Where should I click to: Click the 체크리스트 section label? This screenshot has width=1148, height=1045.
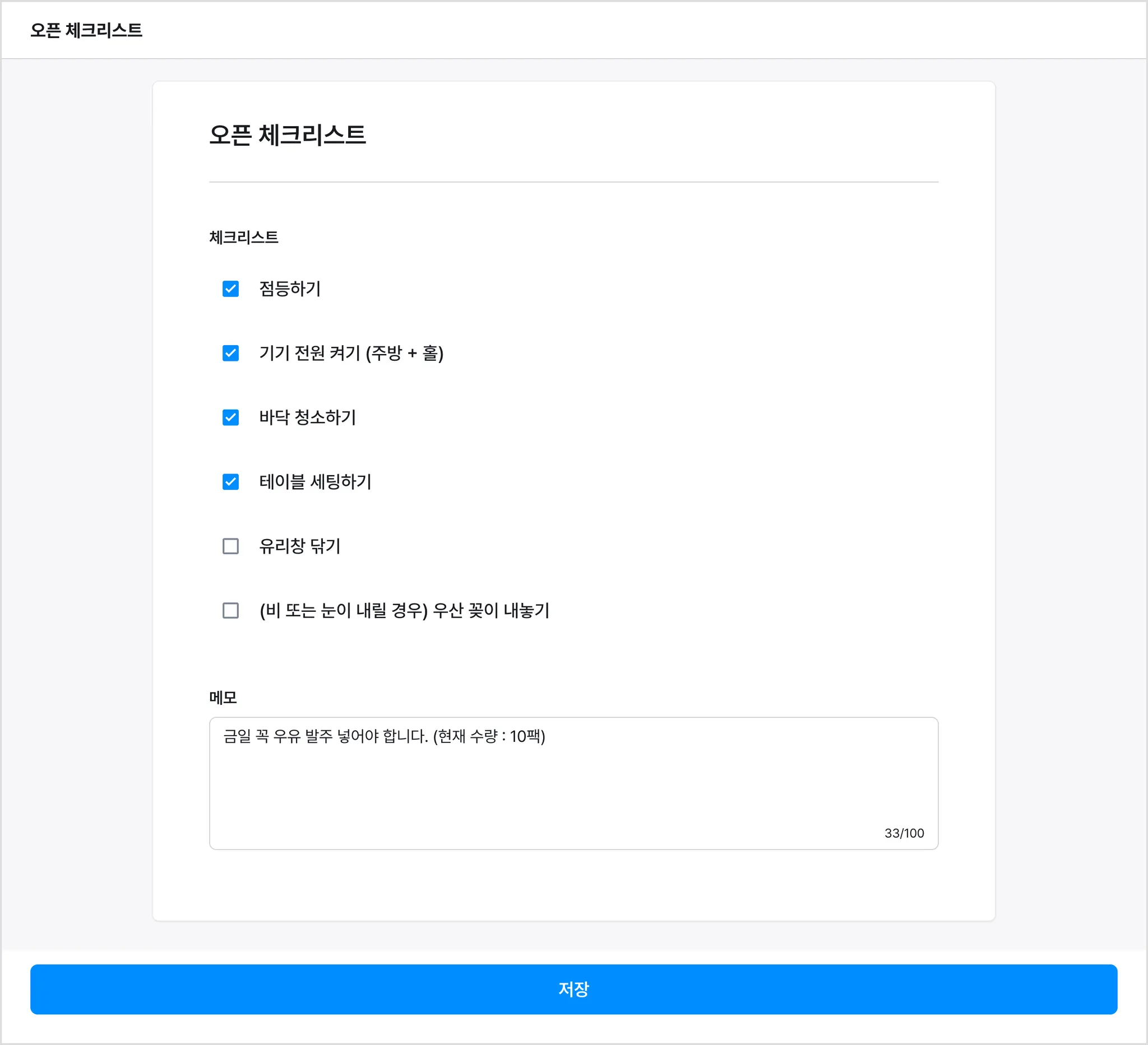click(x=243, y=237)
